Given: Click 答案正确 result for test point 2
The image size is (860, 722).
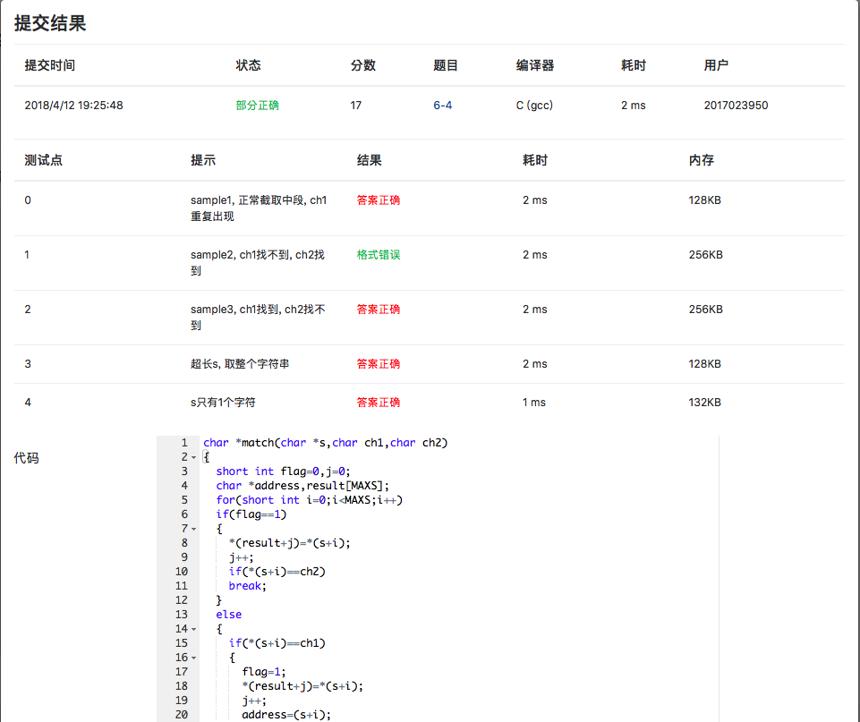Looking at the screenshot, I should [378, 309].
